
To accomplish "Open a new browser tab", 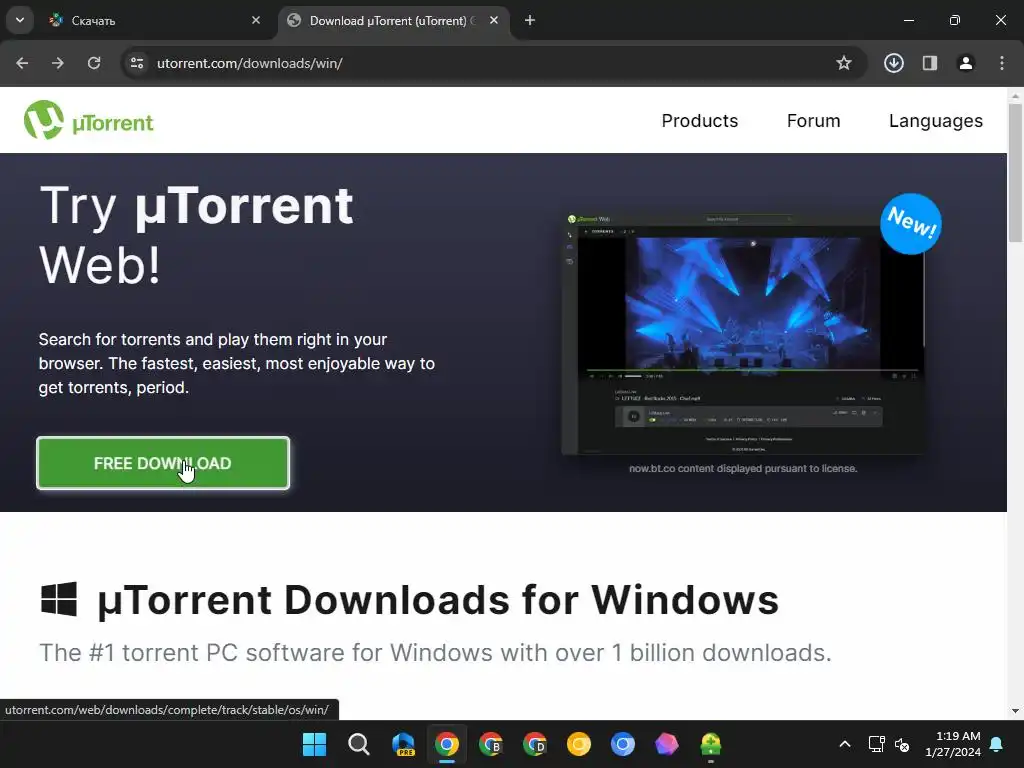I will click(x=530, y=20).
